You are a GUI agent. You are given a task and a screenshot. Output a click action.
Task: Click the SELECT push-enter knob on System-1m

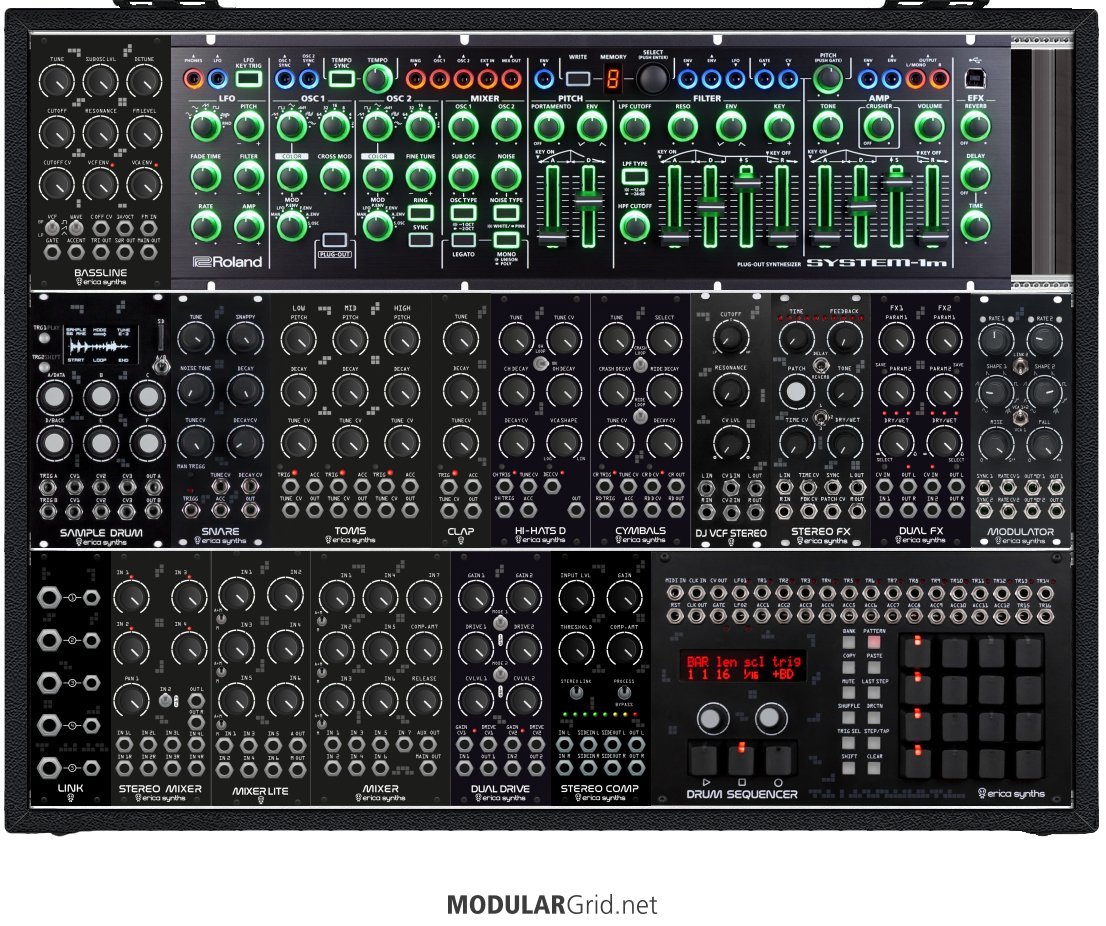[652, 79]
